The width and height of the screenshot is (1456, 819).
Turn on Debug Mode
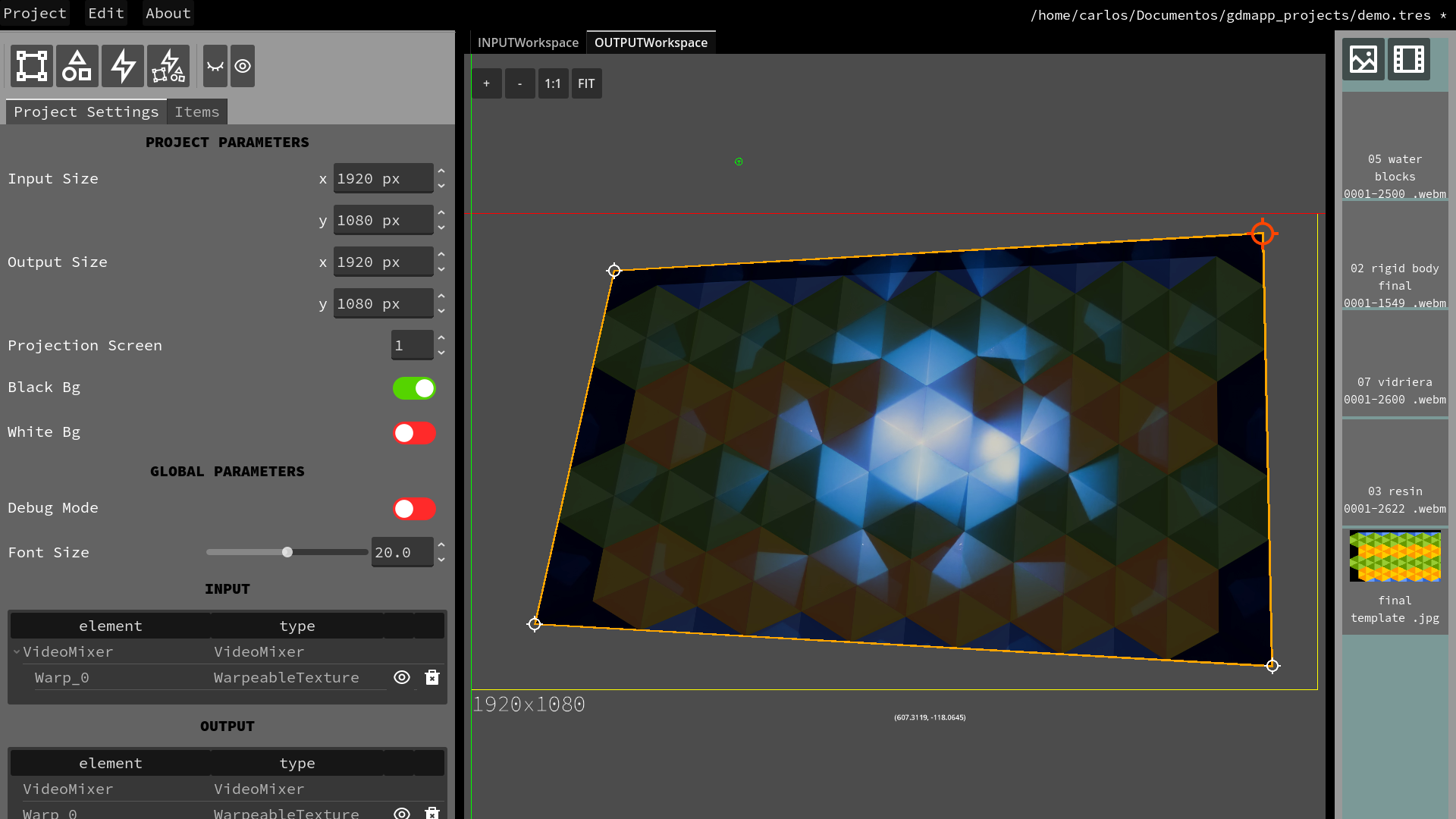coord(414,509)
